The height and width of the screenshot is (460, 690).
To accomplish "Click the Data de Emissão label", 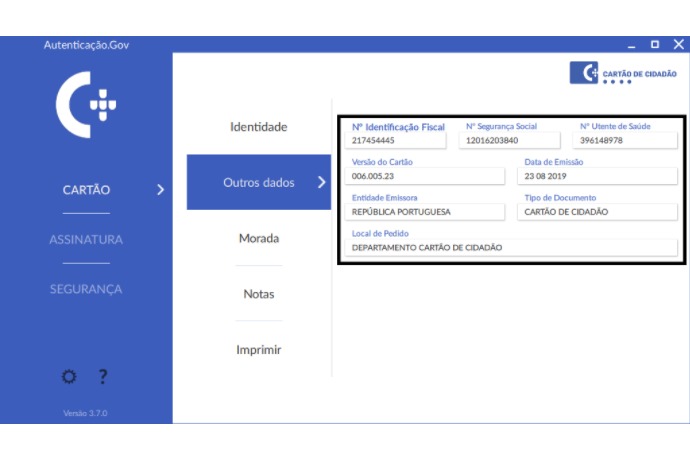I will (554, 162).
